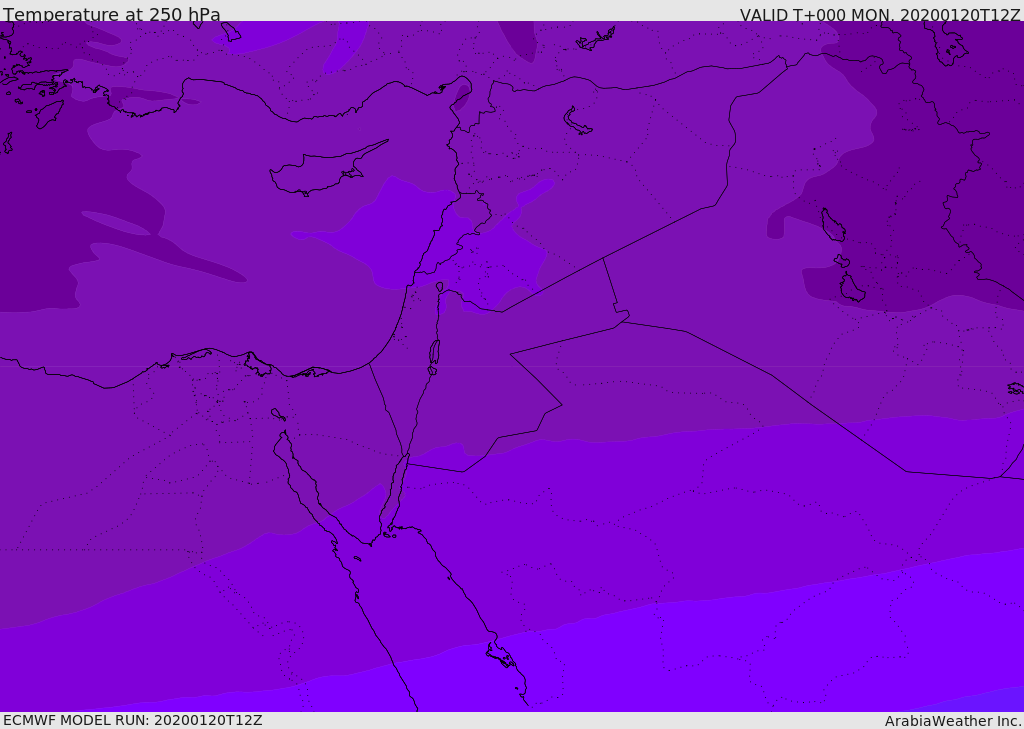This screenshot has height=729, width=1024.
Task: Click the 'ArabiaWeather Inc' credit text
Action: pyautogui.click(x=952, y=721)
